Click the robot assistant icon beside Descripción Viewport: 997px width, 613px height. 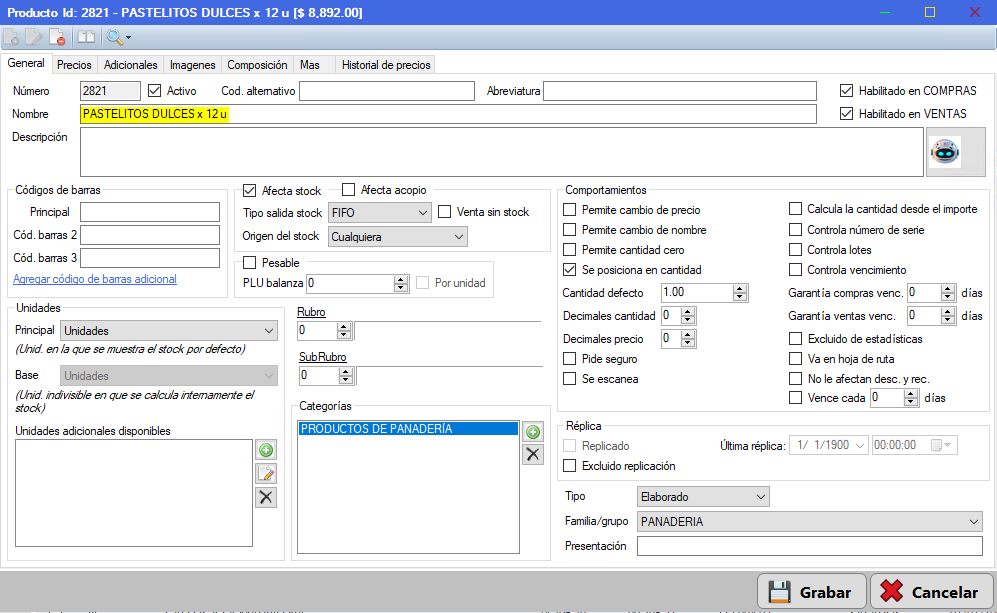945,152
